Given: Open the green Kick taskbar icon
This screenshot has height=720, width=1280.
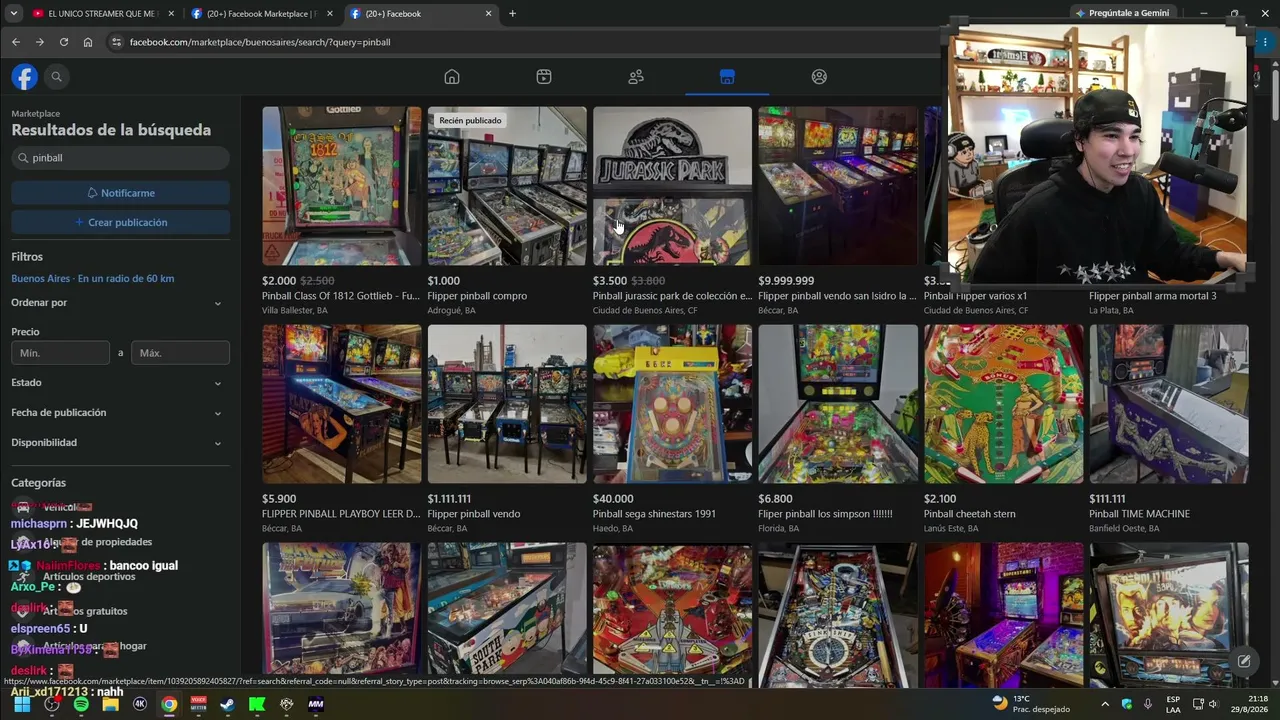Looking at the screenshot, I should [257, 704].
